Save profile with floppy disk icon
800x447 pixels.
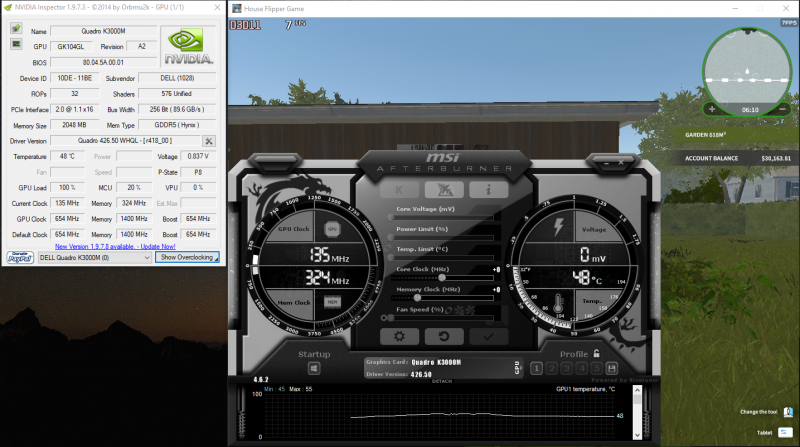(611, 368)
